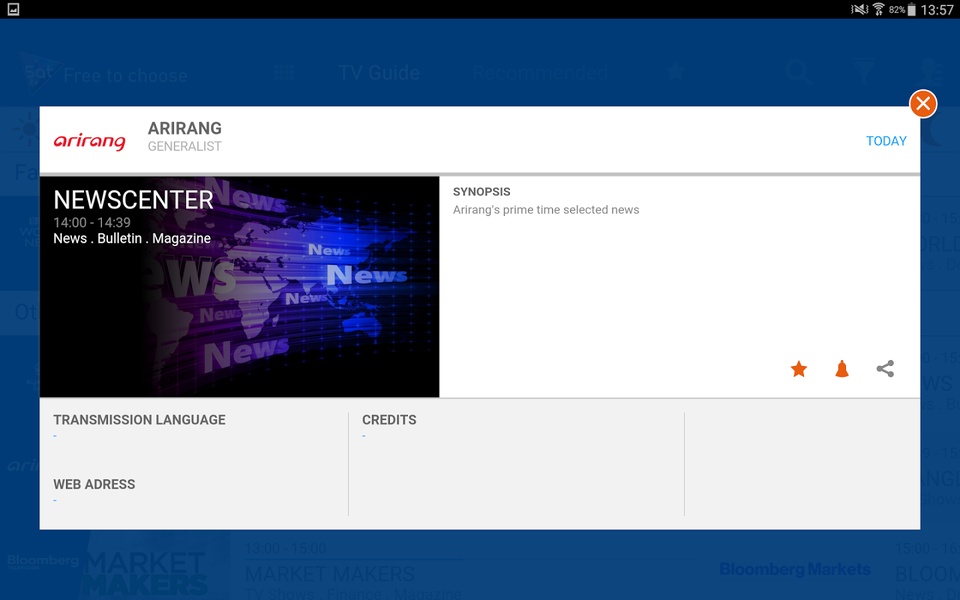The width and height of the screenshot is (960, 600).
Task: Tap the Arirang channel logo
Action: pyautogui.click(x=89, y=141)
